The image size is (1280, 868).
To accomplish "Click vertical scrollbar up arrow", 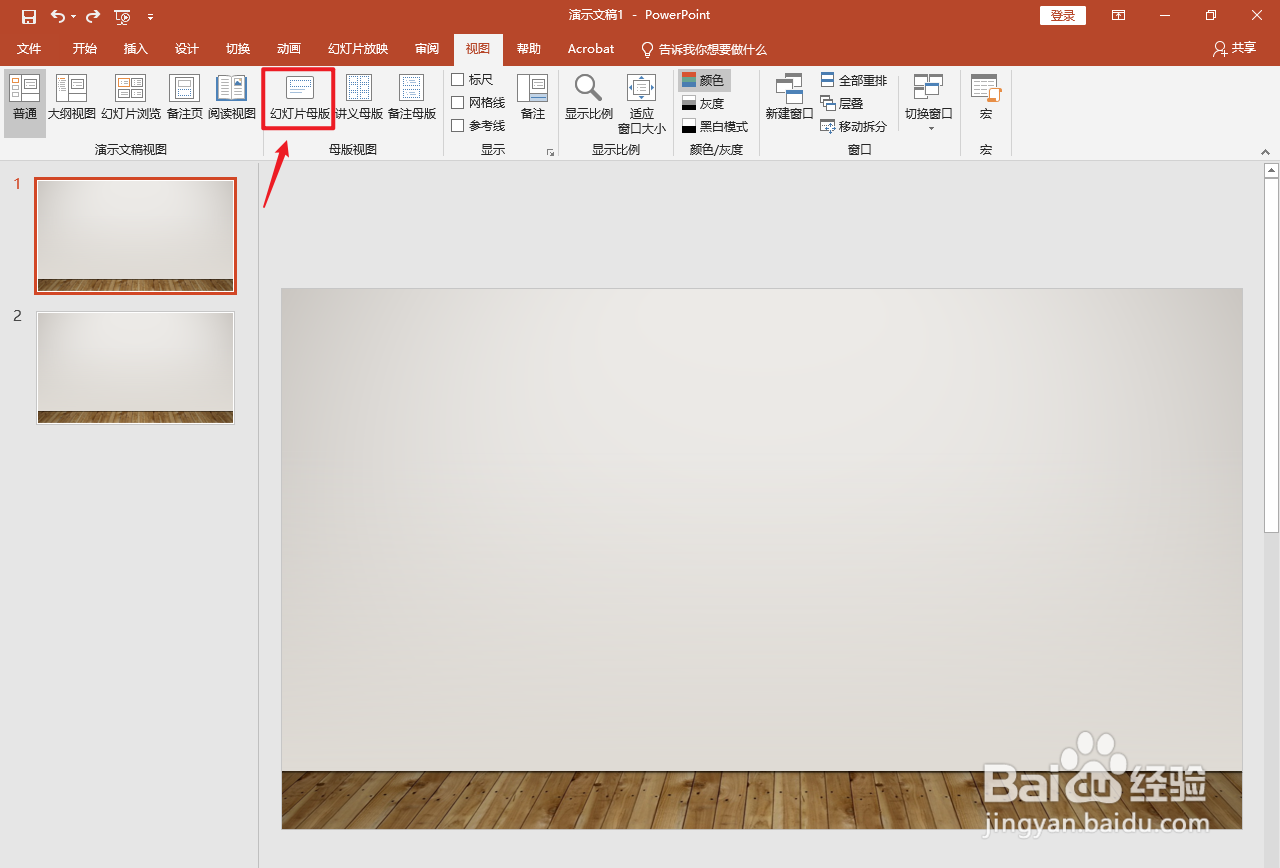I will [x=1271, y=170].
